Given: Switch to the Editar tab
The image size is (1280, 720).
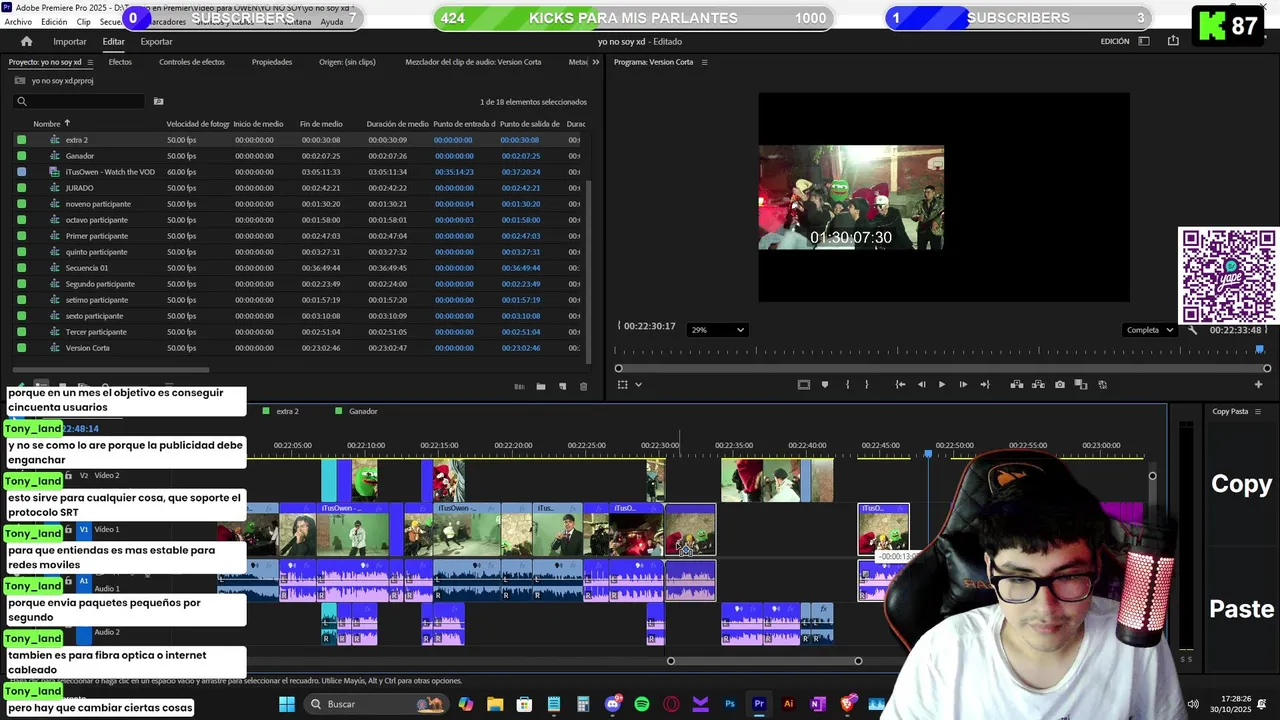Looking at the screenshot, I should point(113,42).
